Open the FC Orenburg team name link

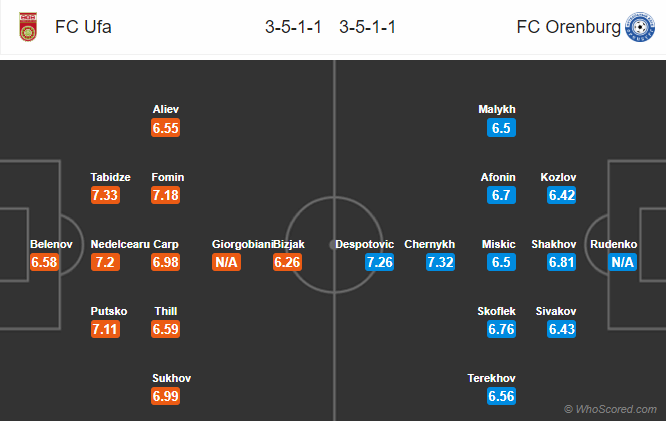568,27
